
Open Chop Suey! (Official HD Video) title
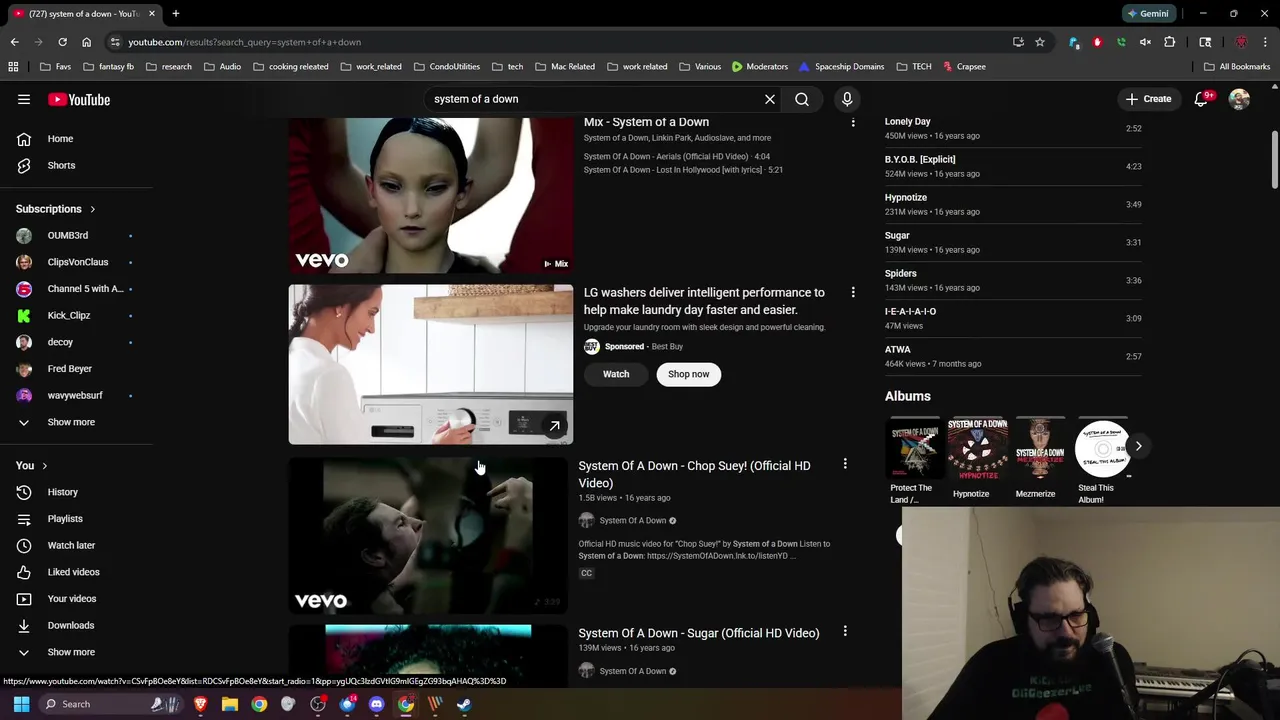[694, 474]
